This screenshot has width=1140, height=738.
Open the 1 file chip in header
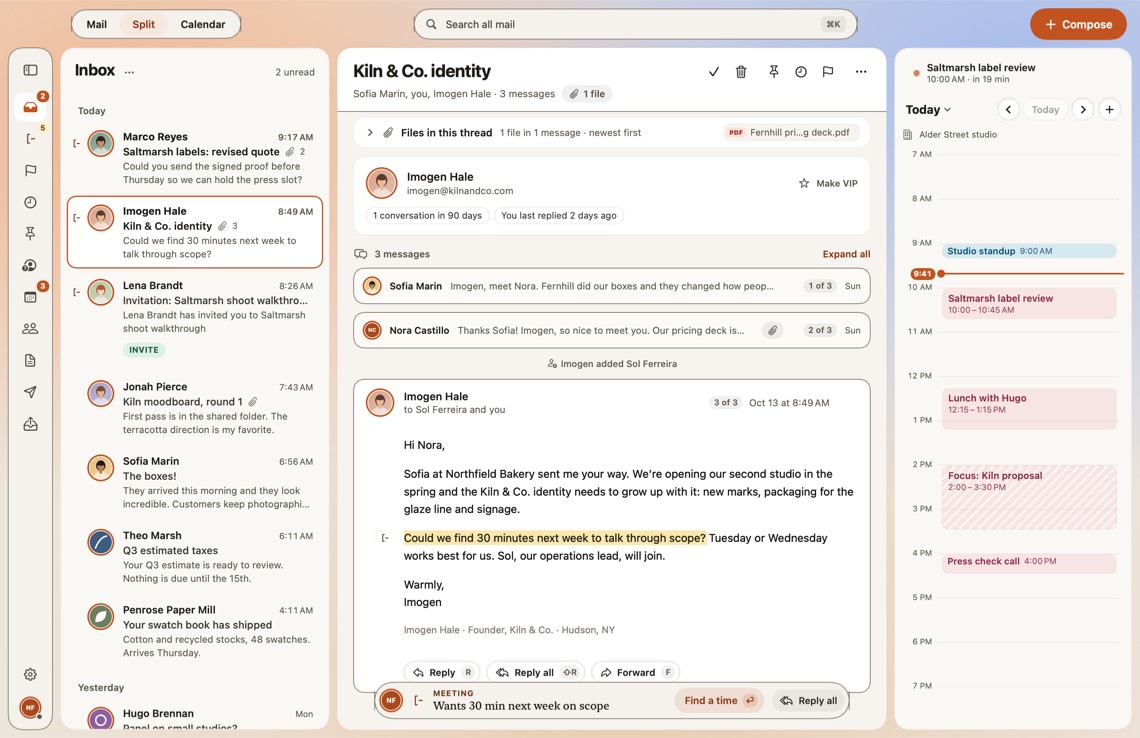pyautogui.click(x=587, y=94)
